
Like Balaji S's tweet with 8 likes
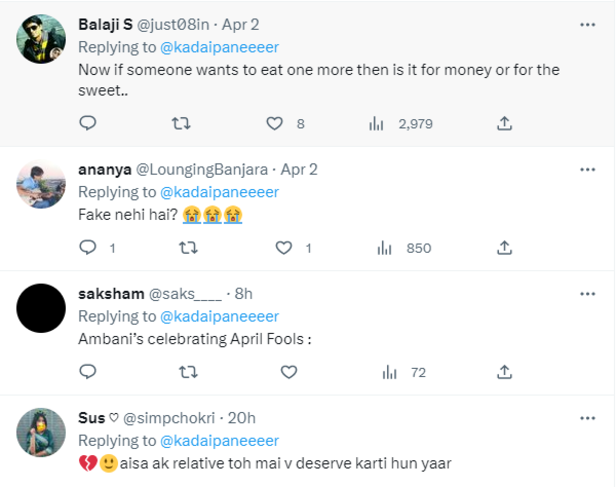tap(275, 124)
